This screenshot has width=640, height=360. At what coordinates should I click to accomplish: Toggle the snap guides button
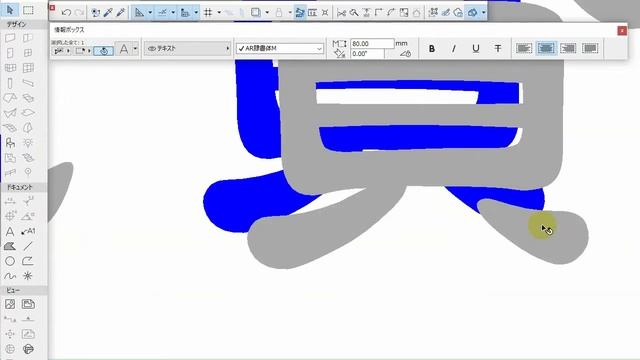(162, 13)
